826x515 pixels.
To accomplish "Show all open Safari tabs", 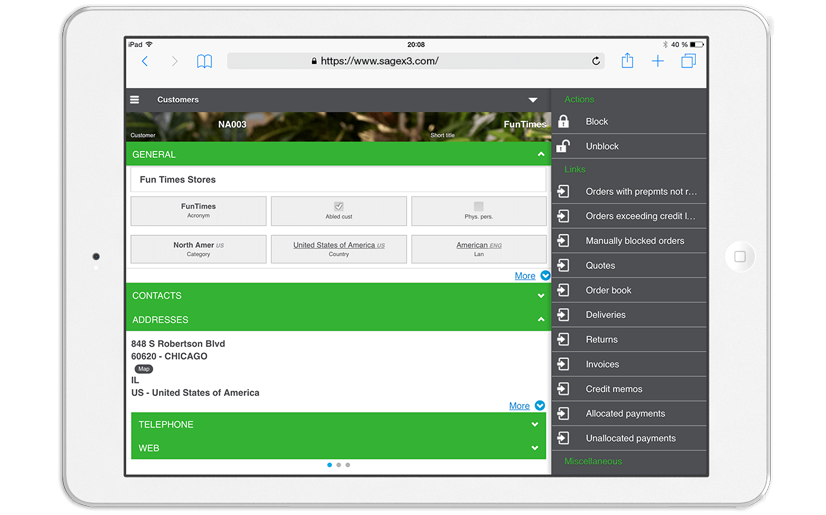I will [x=689, y=61].
